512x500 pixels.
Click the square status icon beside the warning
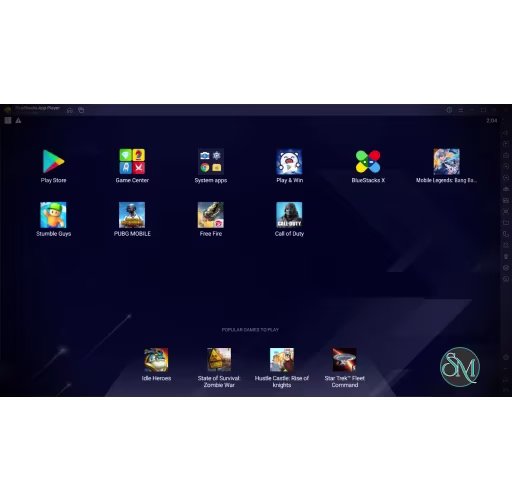tap(8, 120)
